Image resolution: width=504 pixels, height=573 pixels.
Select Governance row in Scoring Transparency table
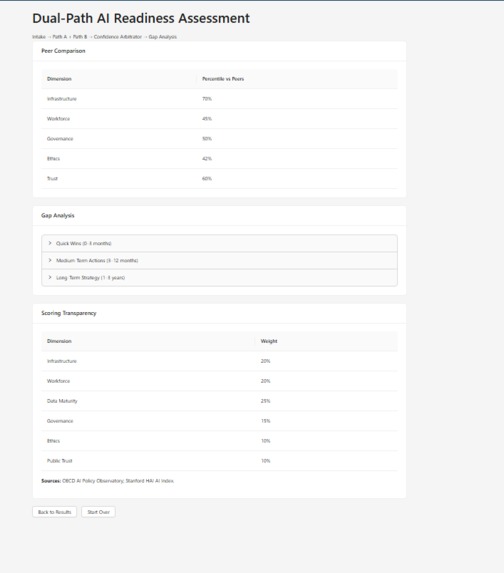click(219, 421)
